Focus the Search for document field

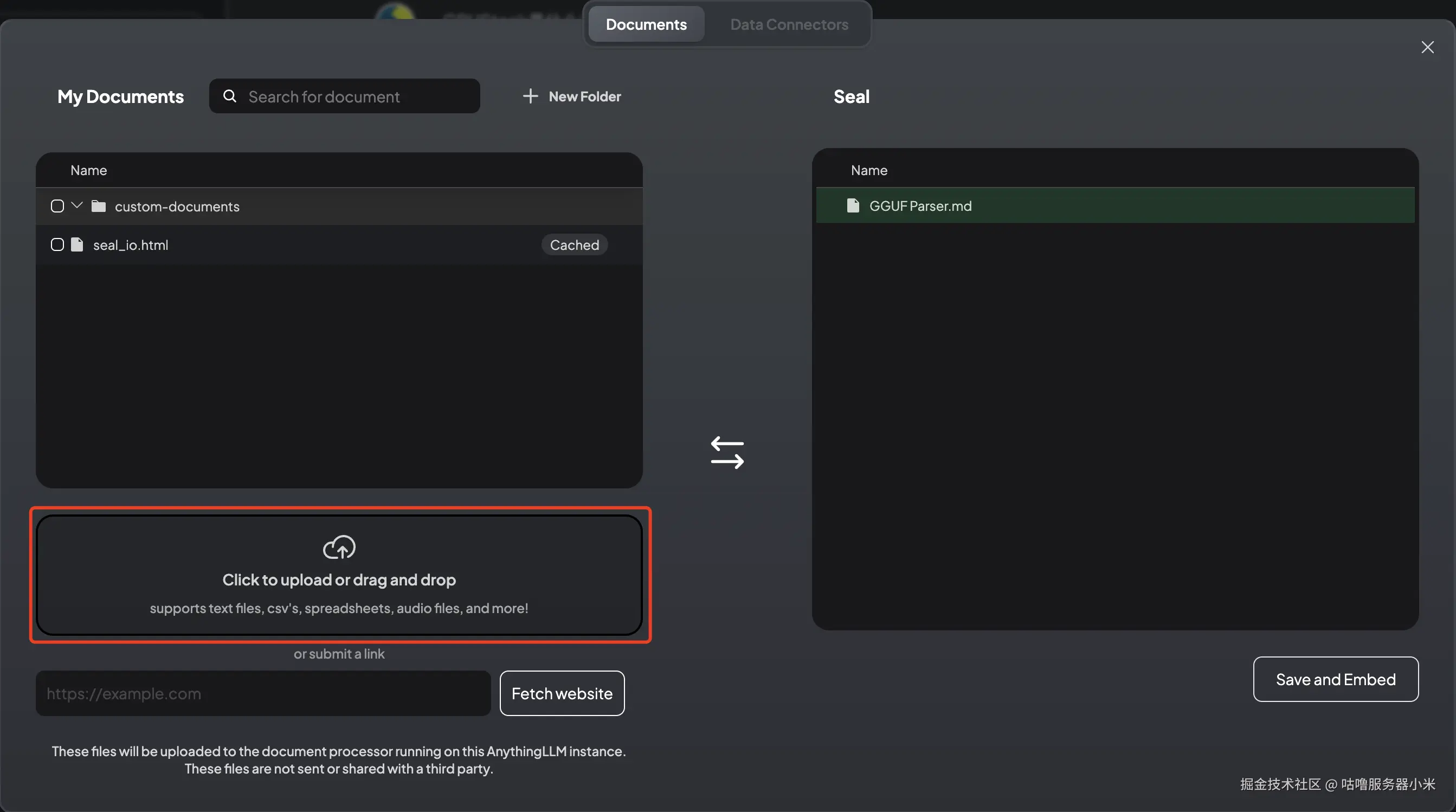click(x=356, y=96)
